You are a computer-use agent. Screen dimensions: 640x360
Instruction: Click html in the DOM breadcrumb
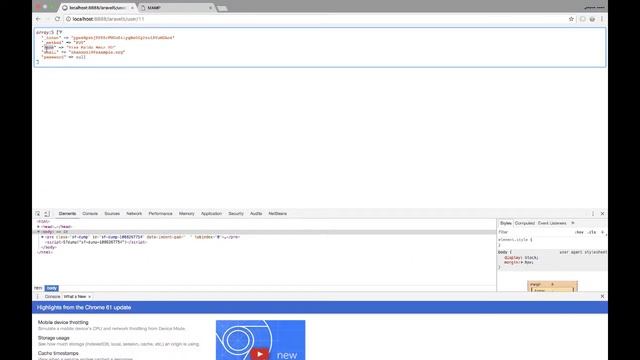click(x=38, y=288)
